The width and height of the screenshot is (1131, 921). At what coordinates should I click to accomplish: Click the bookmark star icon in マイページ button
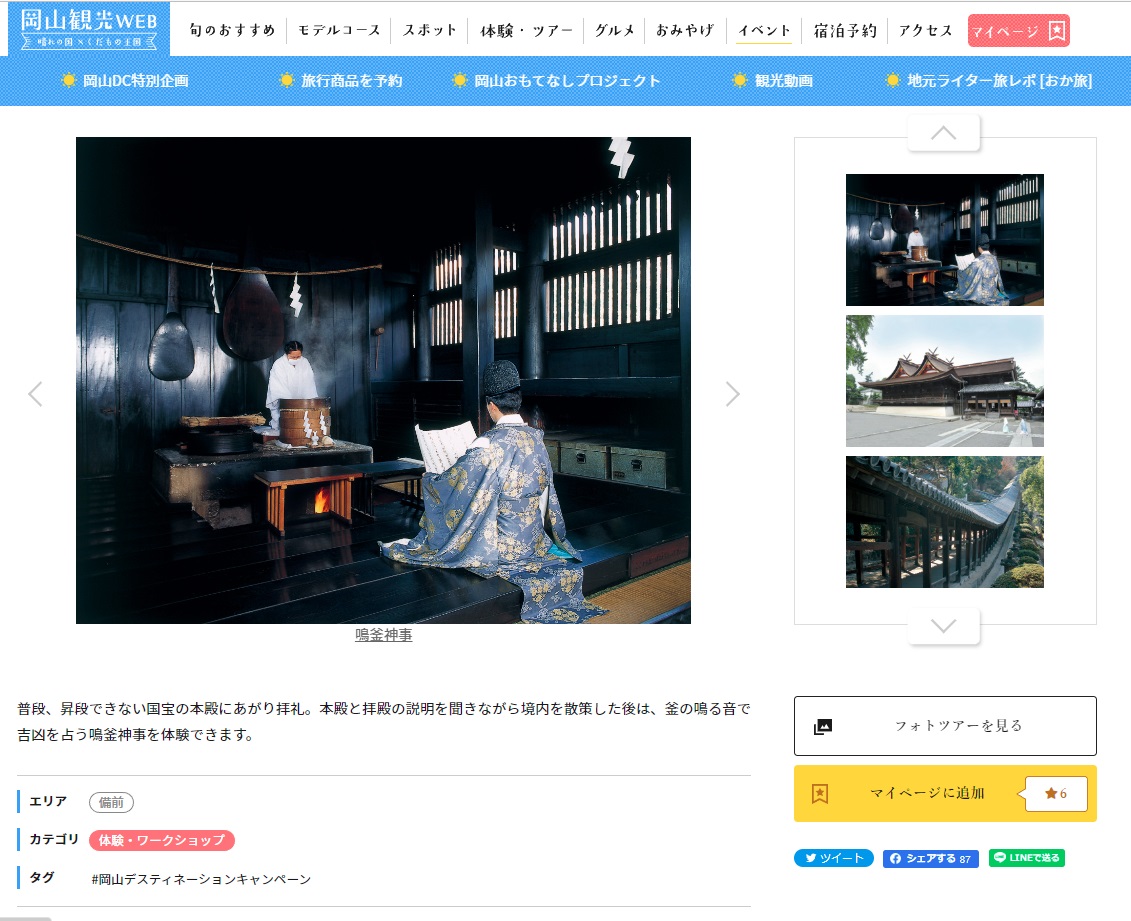[x=1056, y=31]
